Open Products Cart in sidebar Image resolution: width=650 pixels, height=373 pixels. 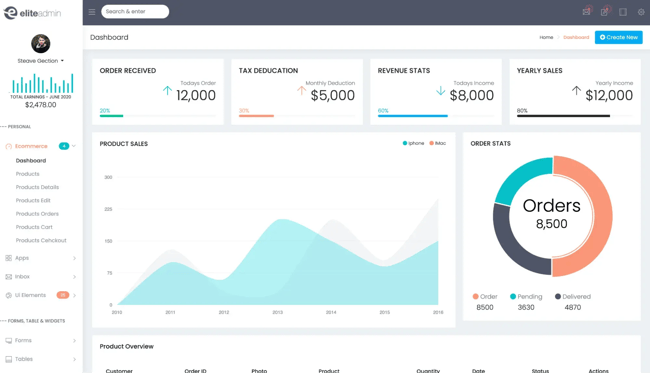[34, 227]
